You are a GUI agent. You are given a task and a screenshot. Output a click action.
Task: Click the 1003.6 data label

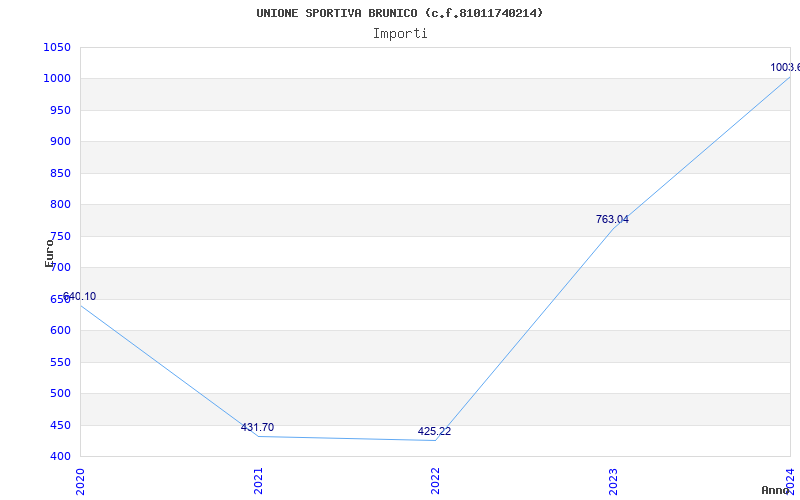point(785,67)
